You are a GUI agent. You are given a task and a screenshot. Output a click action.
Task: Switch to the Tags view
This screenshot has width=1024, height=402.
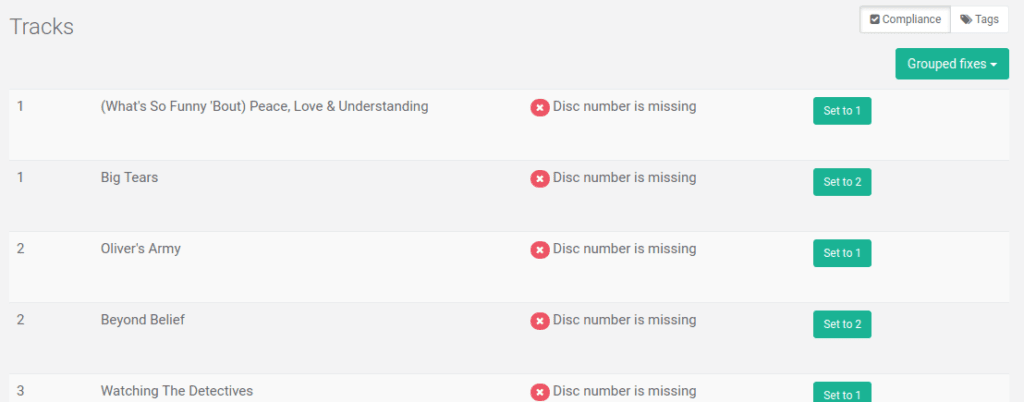(979, 20)
